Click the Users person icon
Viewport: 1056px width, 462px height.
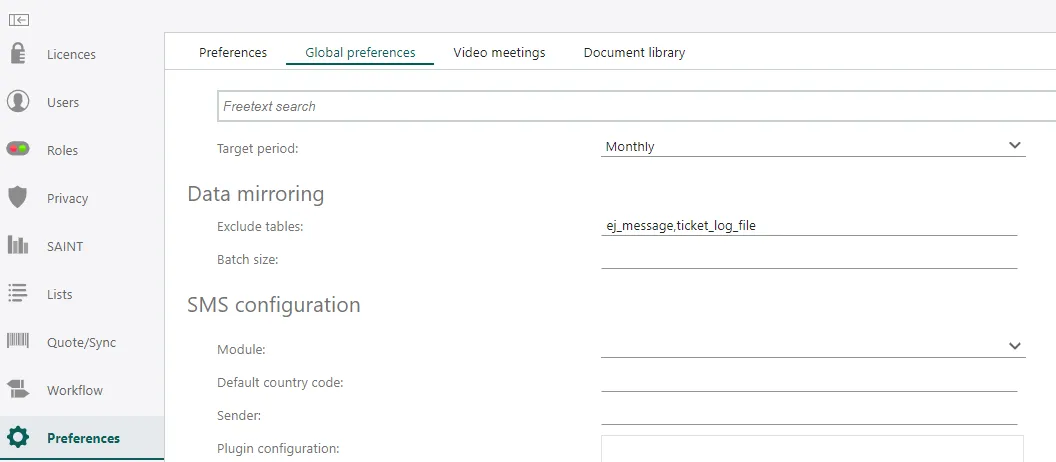pos(18,102)
